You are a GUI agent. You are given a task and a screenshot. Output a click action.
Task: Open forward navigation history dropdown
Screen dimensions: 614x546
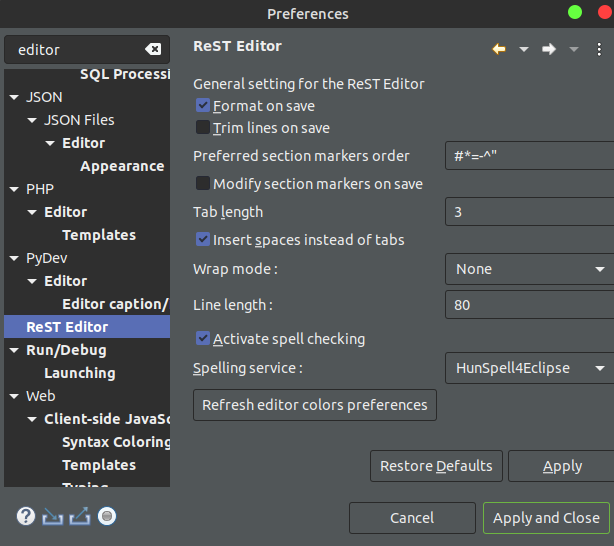pyautogui.click(x=574, y=49)
